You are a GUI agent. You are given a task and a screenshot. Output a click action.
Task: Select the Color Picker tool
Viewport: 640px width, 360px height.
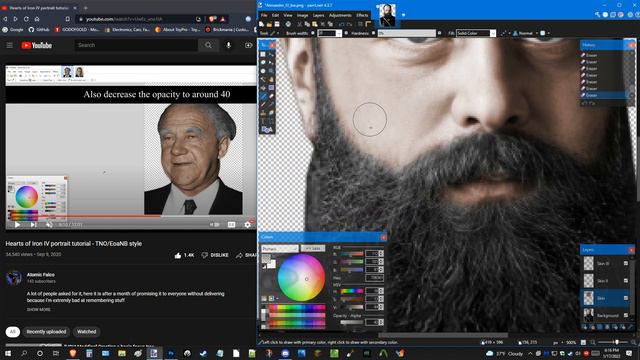pos(271,104)
